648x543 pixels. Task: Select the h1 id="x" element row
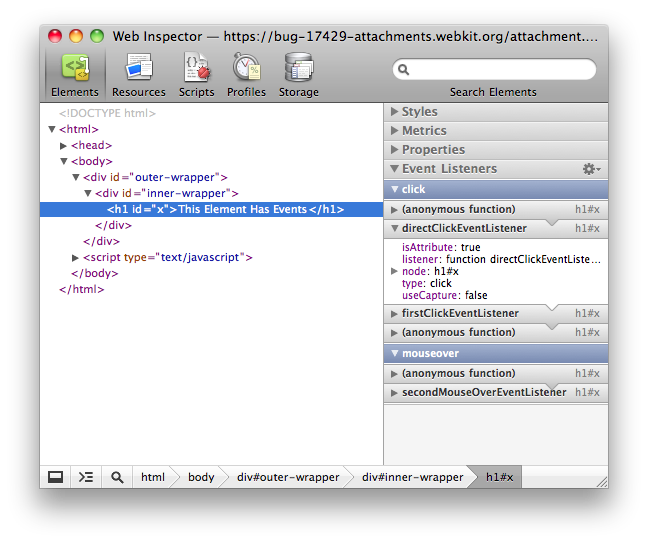[x=212, y=210]
